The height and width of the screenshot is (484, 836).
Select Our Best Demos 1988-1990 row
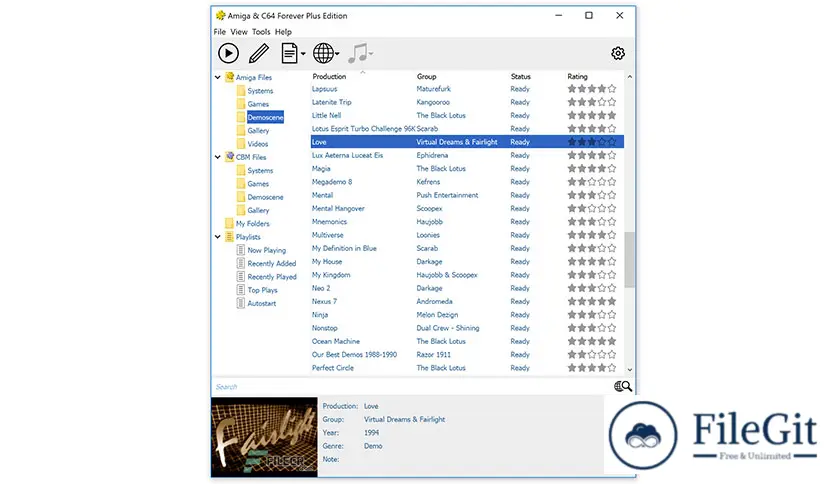tap(467, 354)
